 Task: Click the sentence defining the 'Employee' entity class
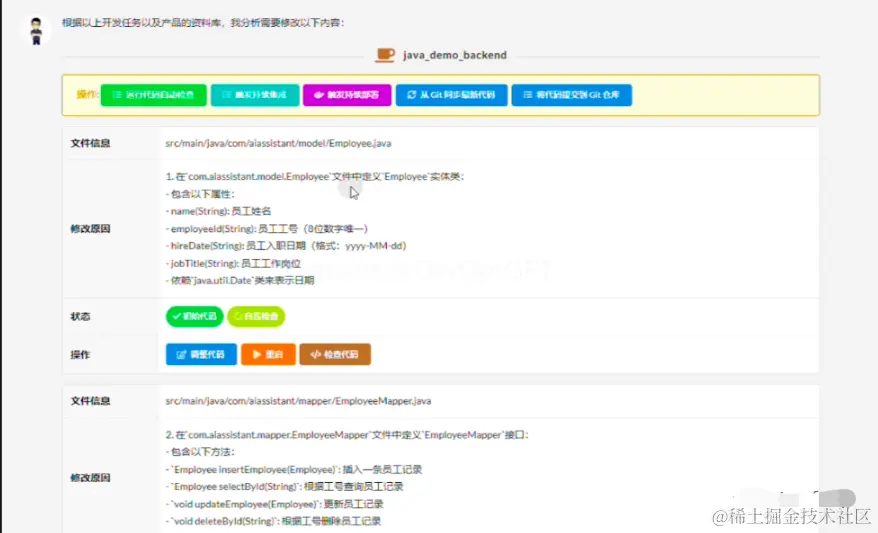(x=315, y=176)
